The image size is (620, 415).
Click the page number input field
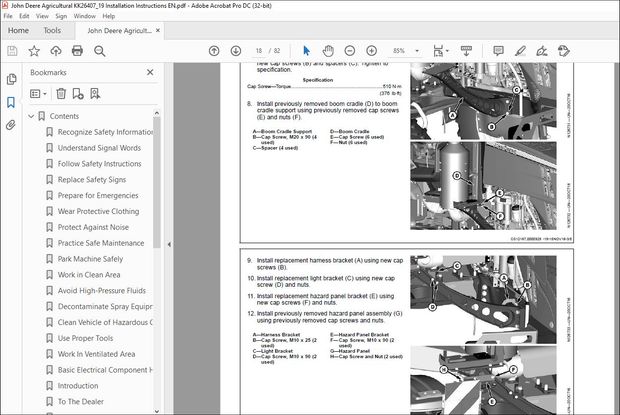coord(259,51)
